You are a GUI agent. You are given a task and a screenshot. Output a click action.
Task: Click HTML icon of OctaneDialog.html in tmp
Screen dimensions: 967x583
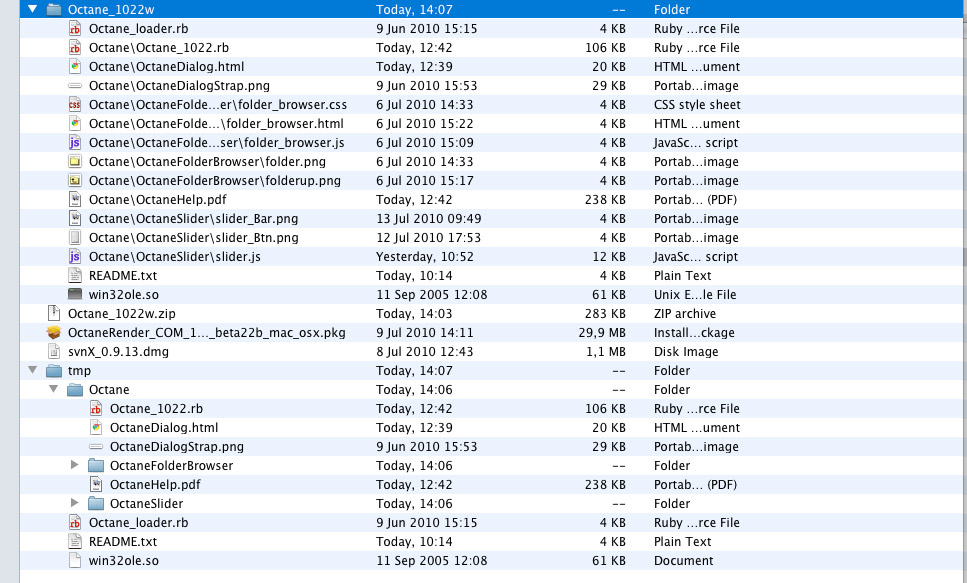tap(96, 428)
